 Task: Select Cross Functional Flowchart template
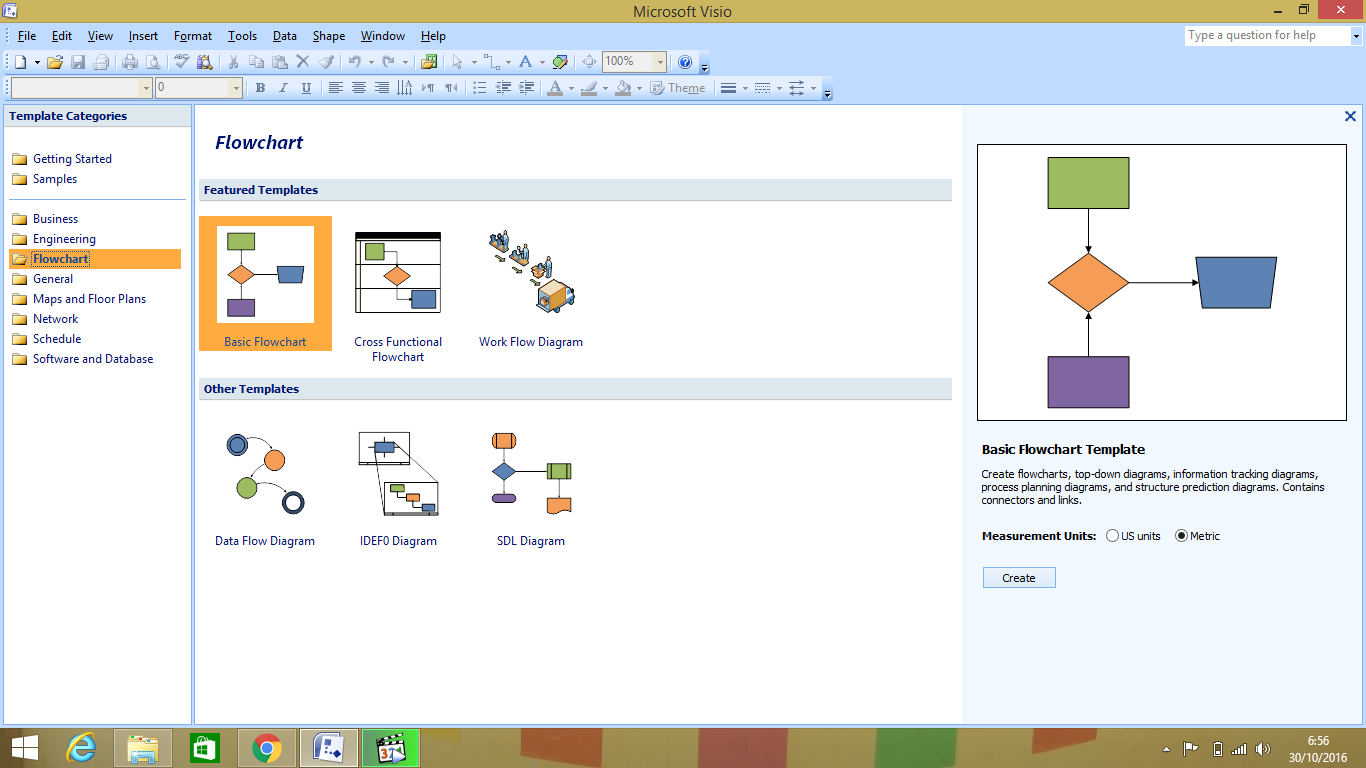coord(398,290)
